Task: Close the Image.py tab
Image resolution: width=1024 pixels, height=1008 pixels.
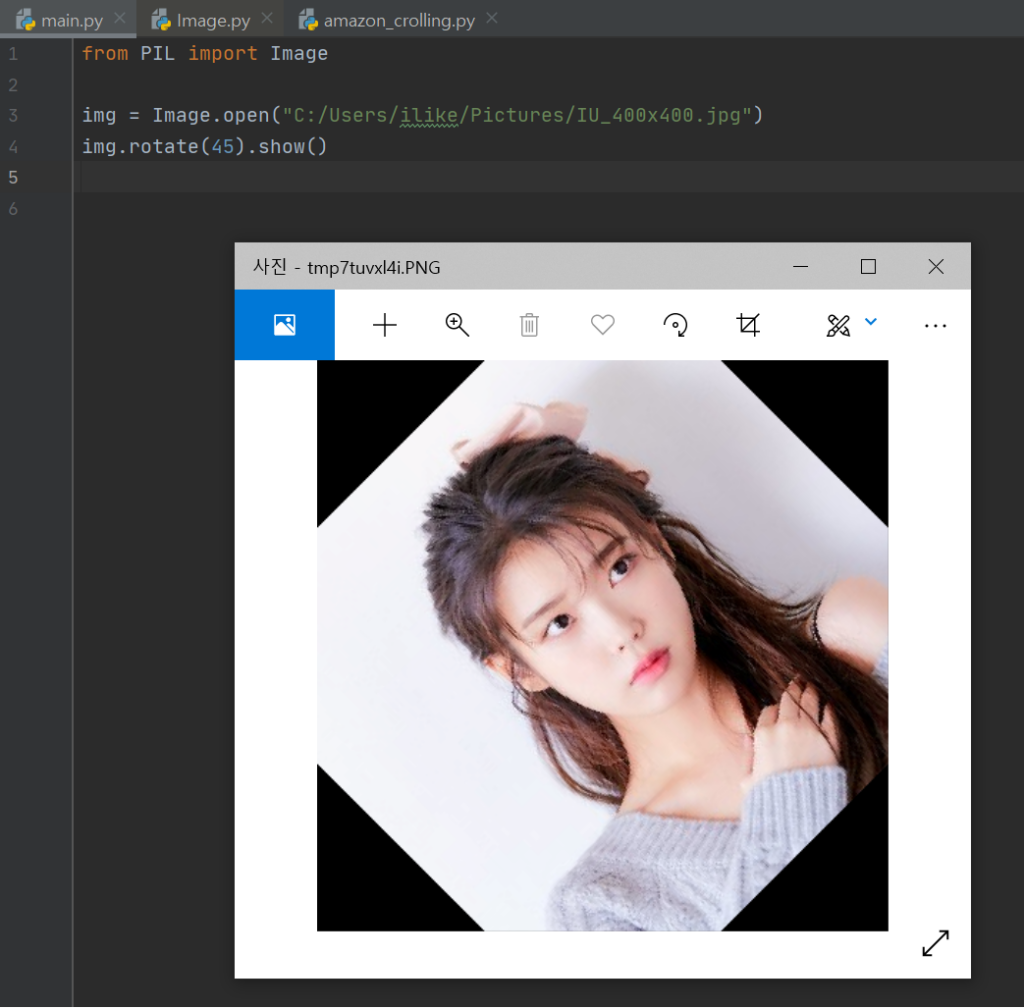Action: 268,19
